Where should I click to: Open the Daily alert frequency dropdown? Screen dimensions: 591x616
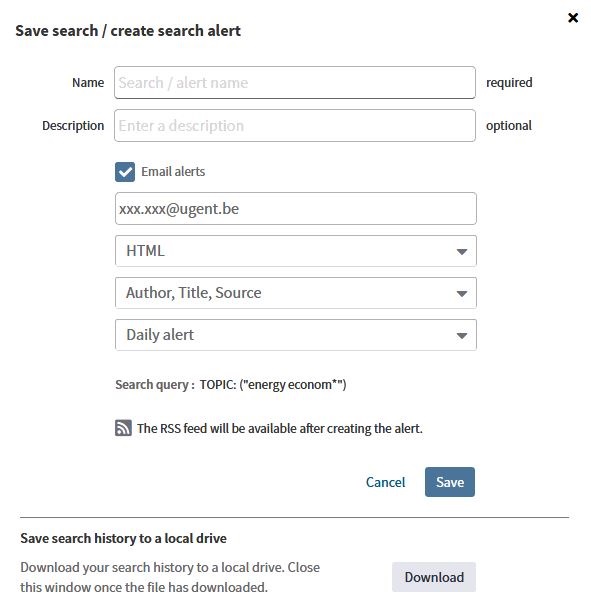pos(296,335)
